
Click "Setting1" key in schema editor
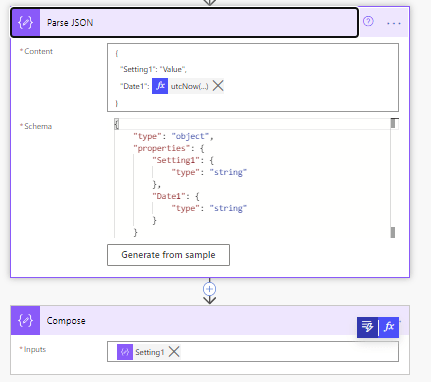(176, 160)
